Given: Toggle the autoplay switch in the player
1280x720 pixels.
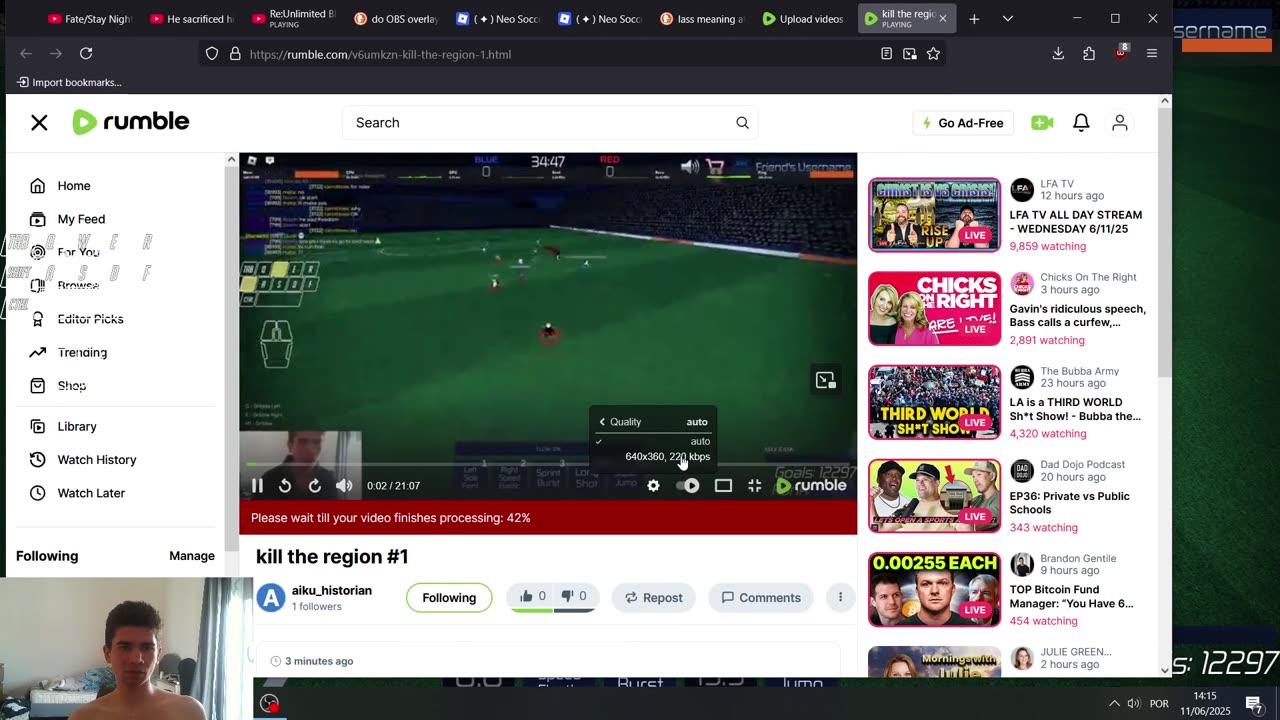Looking at the screenshot, I should [688, 486].
